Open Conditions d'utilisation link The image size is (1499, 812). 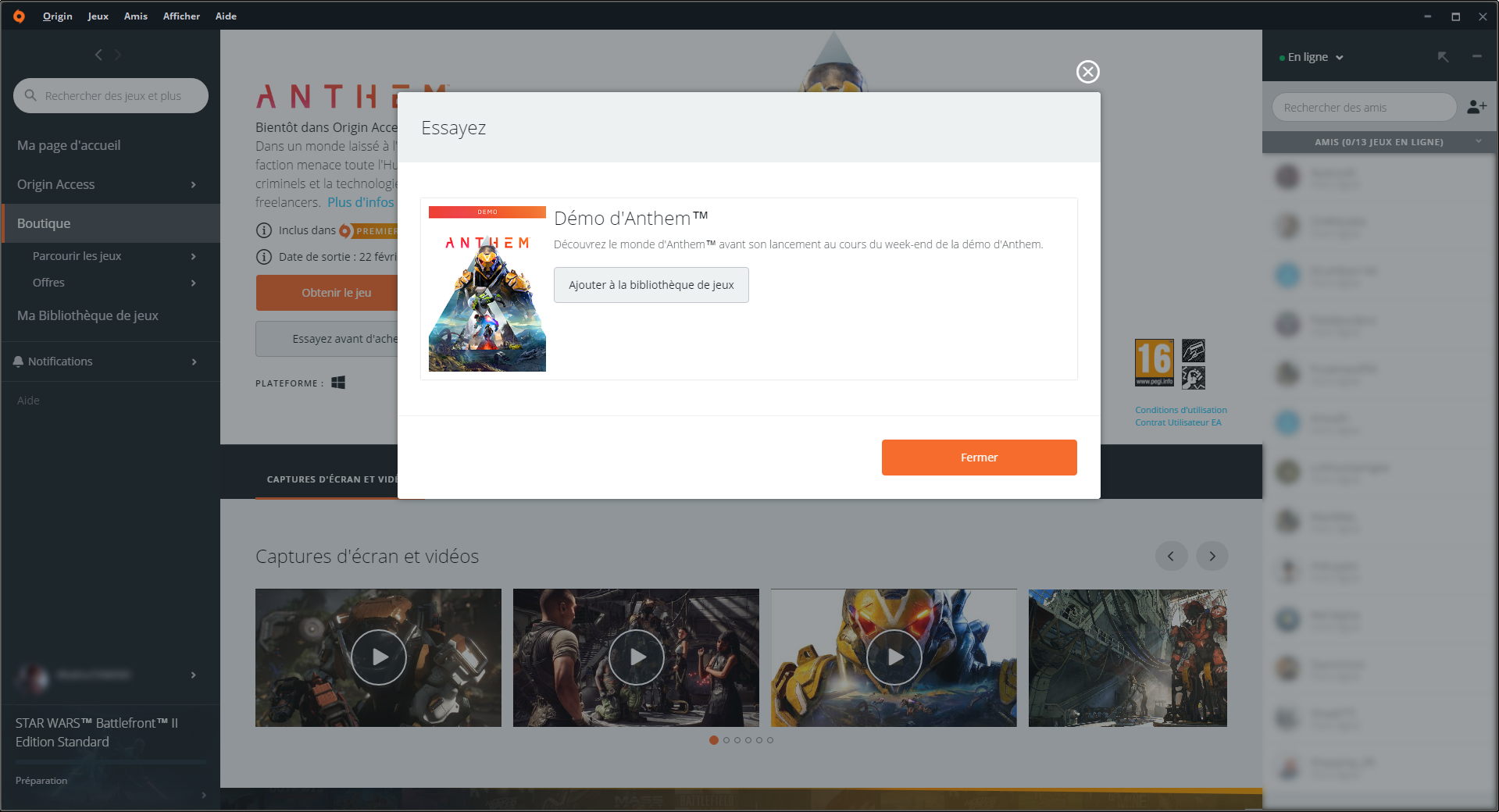pyautogui.click(x=1181, y=410)
